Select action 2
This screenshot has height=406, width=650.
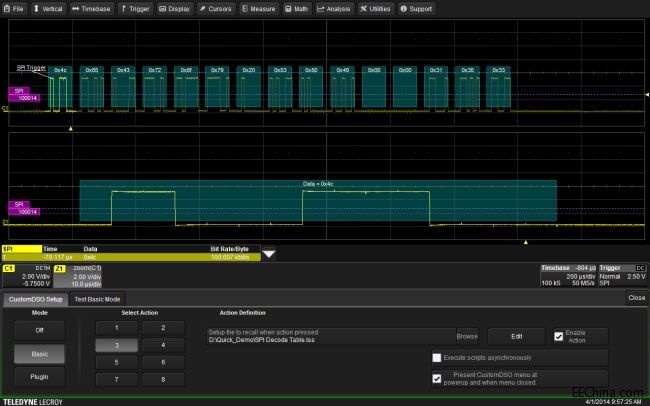tap(163, 328)
